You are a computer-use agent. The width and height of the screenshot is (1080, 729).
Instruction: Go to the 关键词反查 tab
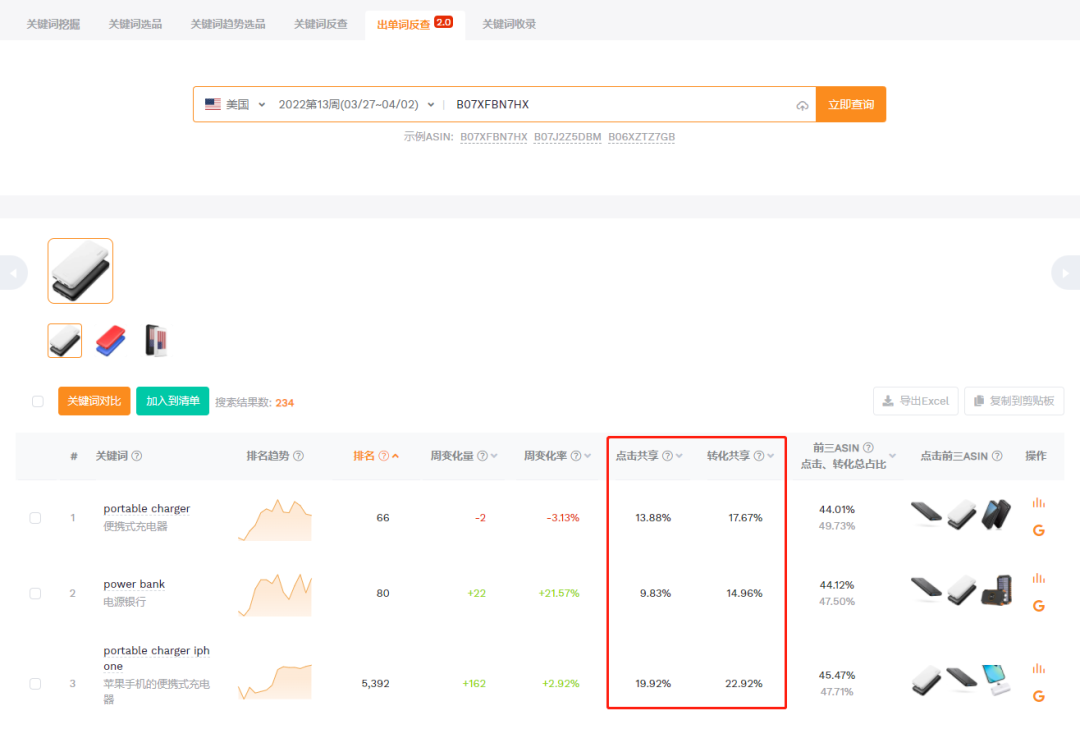coord(320,24)
